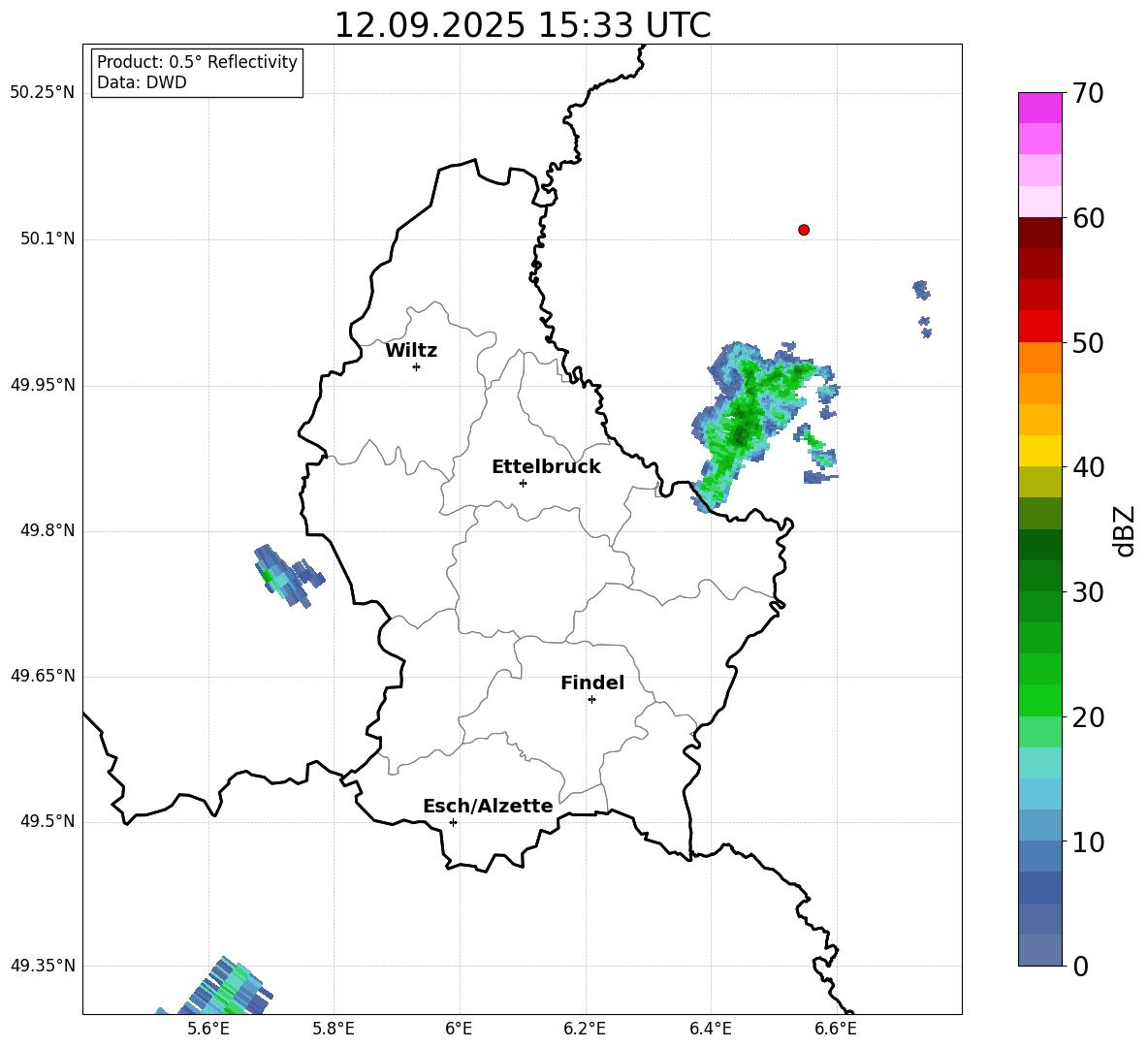Click the red dot radar site marker
1148x1048 pixels.
coord(804,230)
